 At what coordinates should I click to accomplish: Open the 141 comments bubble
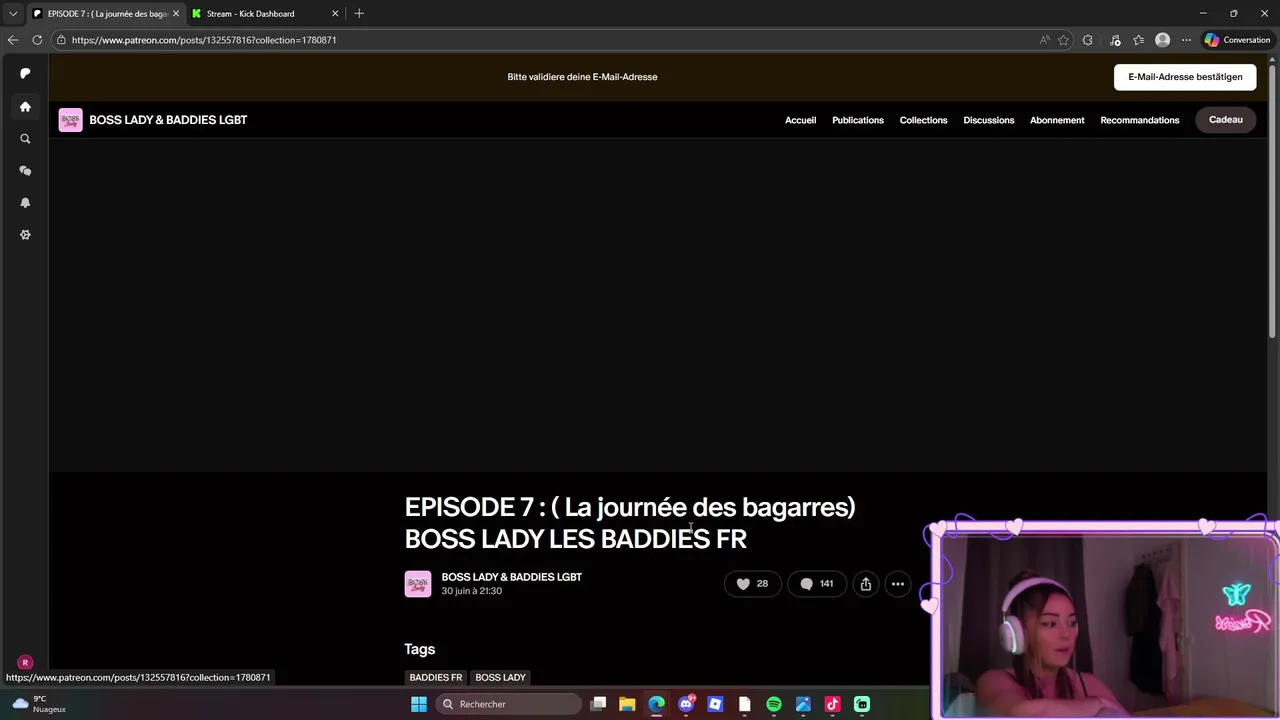(x=817, y=584)
